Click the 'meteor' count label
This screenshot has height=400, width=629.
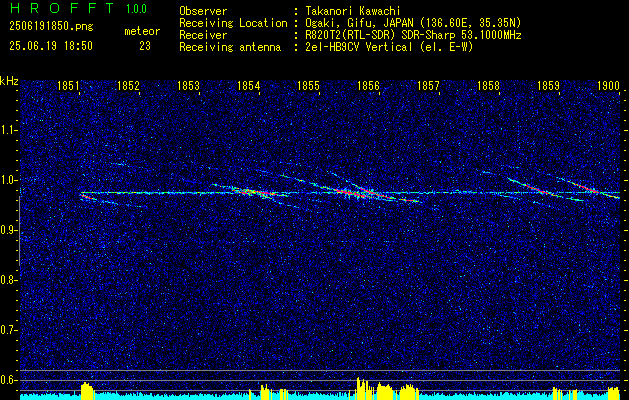tap(142, 31)
